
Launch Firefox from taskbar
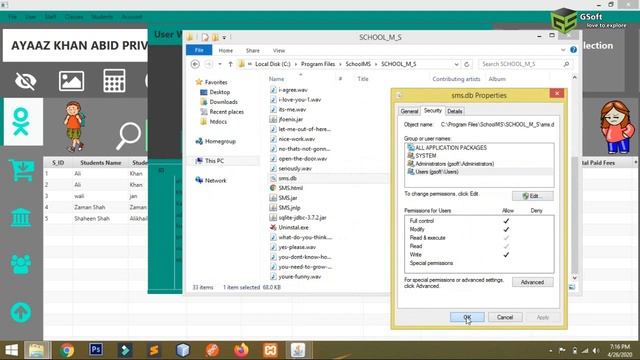coord(241,350)
